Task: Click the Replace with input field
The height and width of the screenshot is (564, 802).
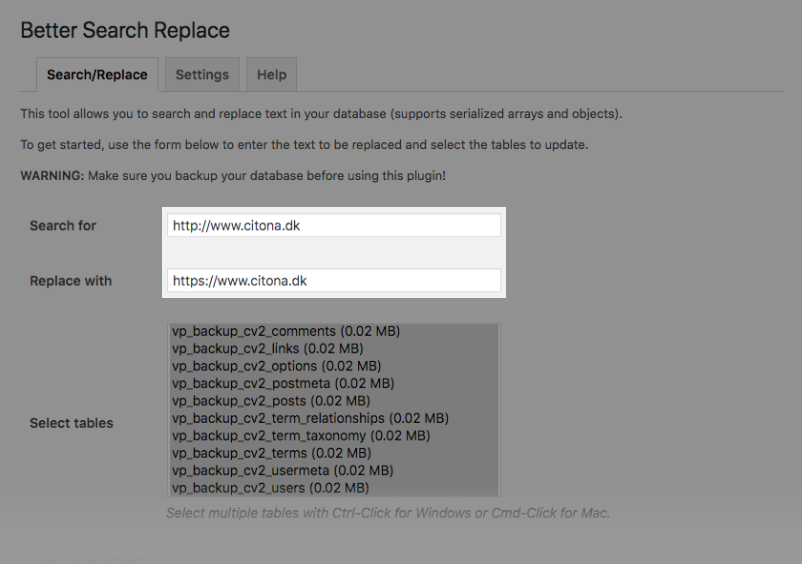Action: (x=333, y=281)
